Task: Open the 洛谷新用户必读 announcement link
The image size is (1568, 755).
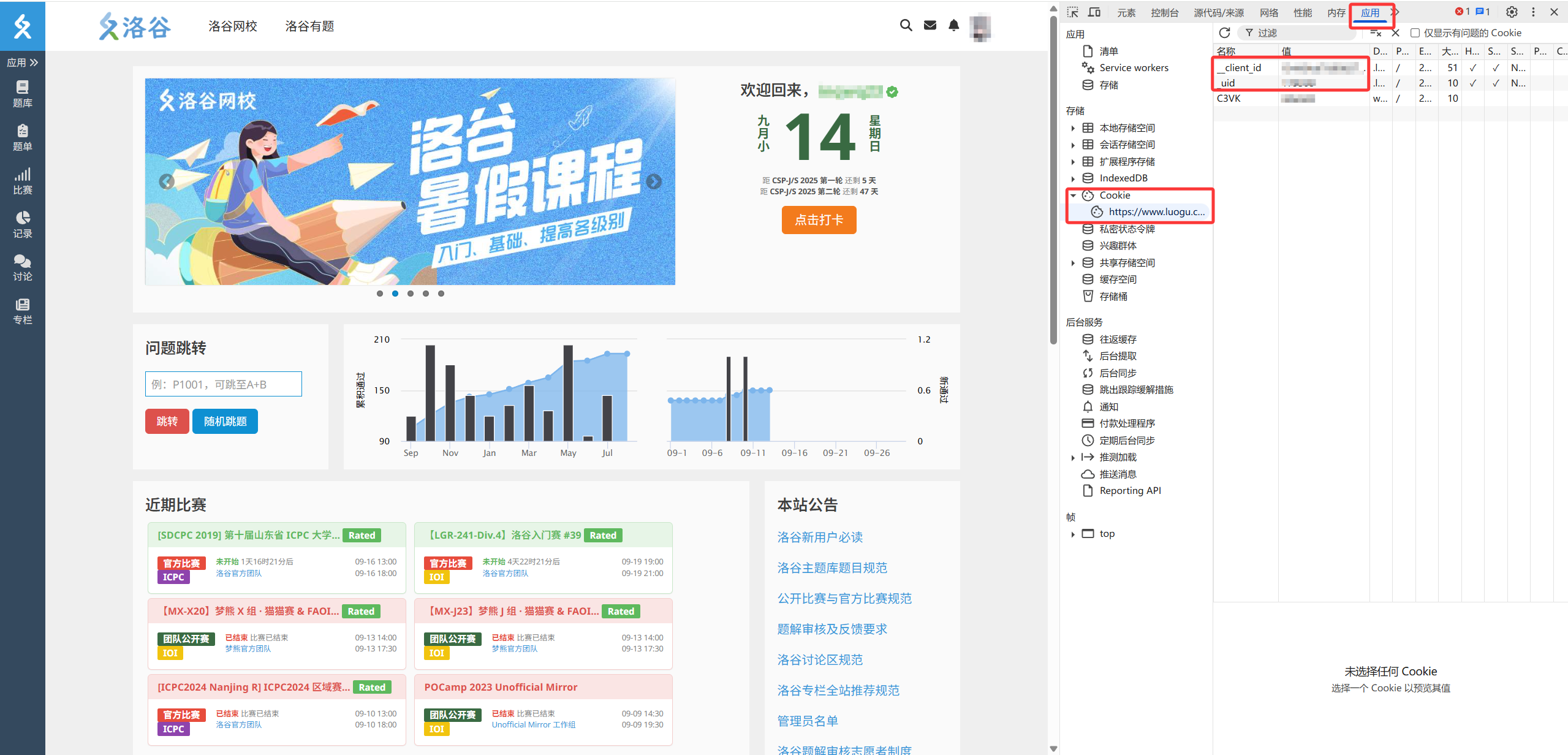Action: pyautogui.click(x=820, y=537)
